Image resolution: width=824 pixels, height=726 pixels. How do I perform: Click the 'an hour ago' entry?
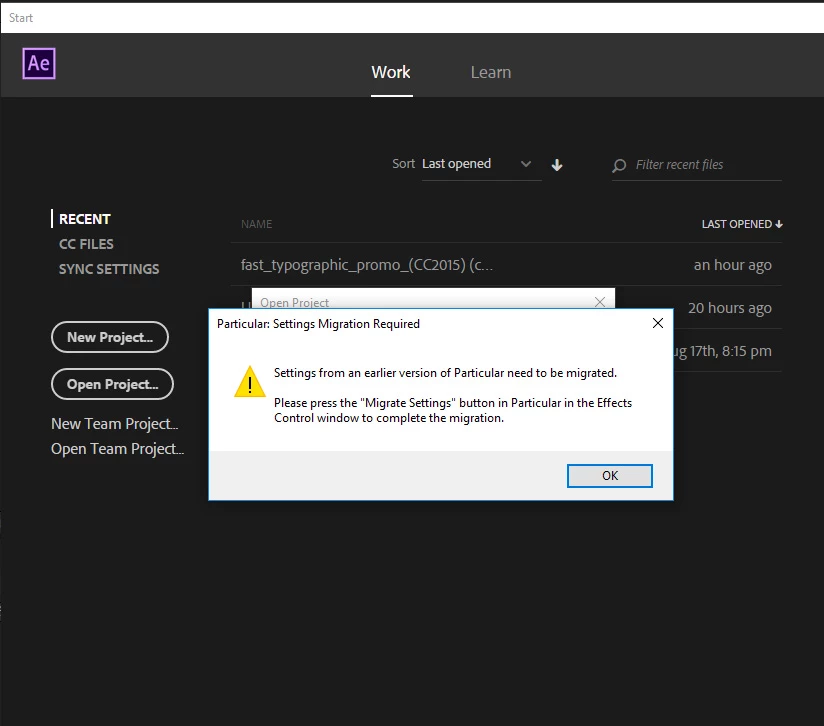coord(733,265)
